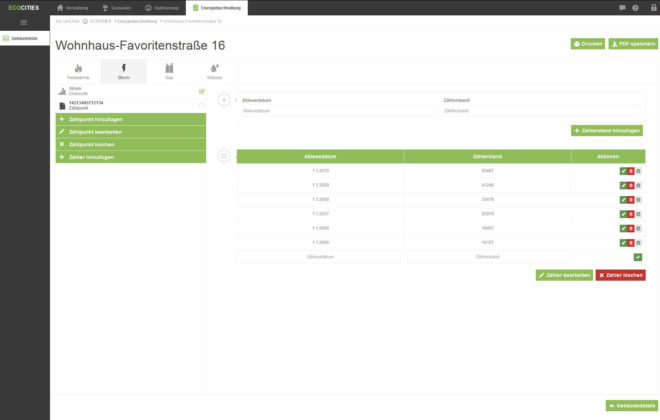Viewport: 660px width, 420px height.
Task: Select the Energiebuchhaltung top navigation tab
Action: (x=217, y=8)
